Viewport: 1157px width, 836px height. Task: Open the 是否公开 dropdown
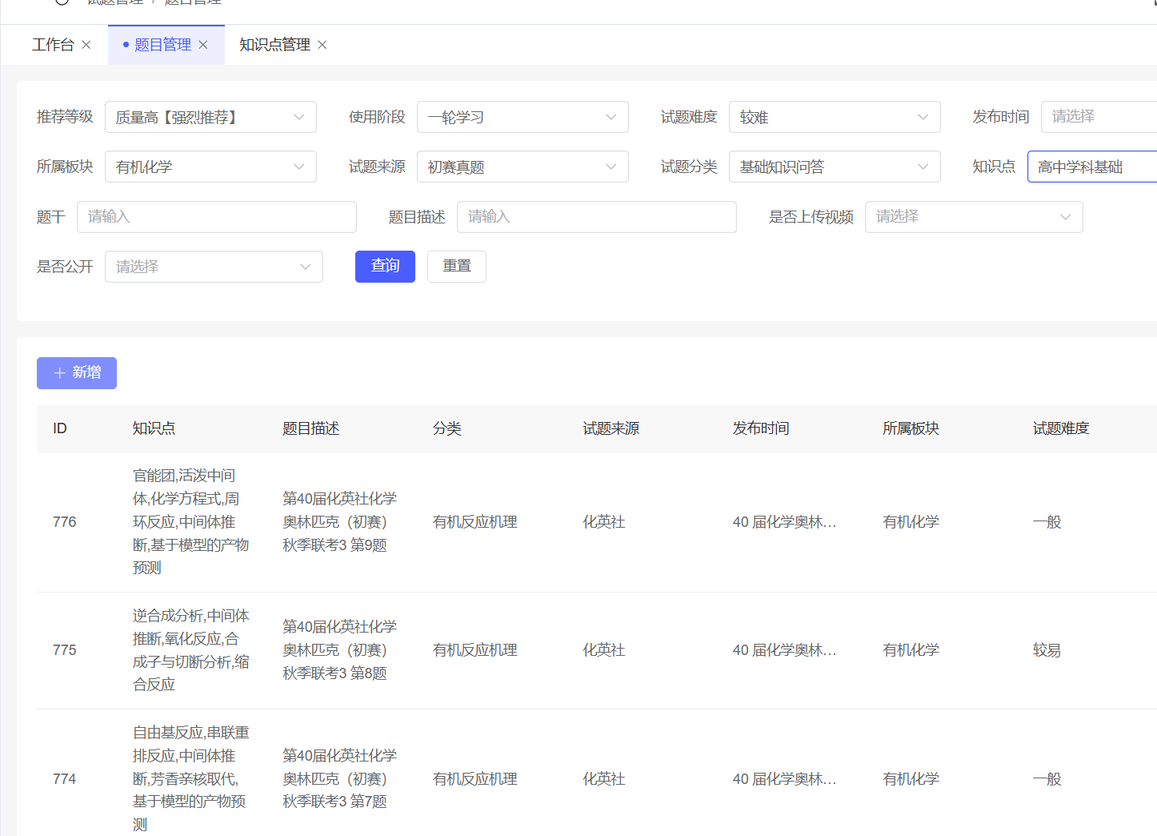214,266
